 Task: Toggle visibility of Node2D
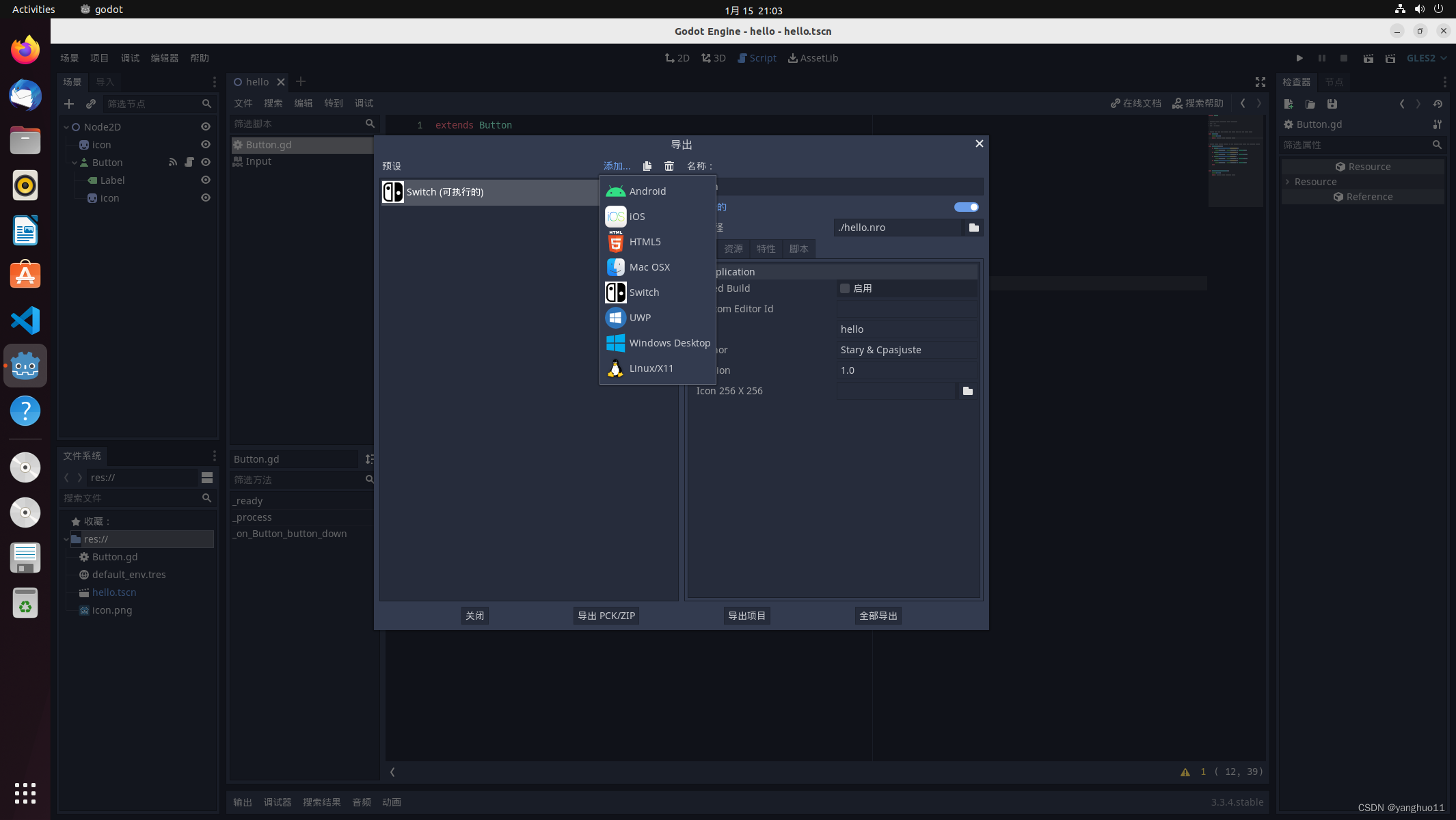pos(206,126)
